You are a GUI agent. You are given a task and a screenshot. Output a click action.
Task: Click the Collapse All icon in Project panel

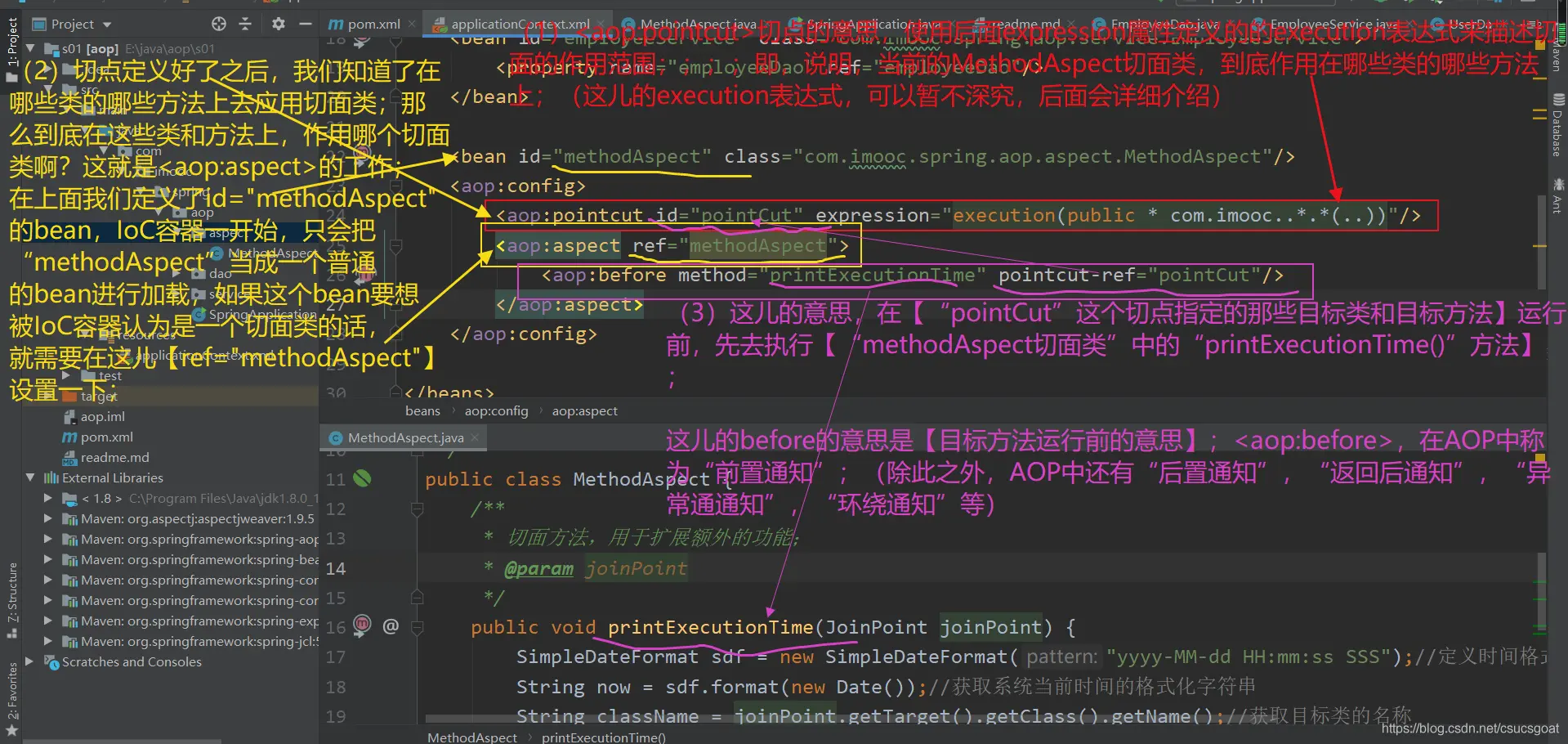click(x=245, y=24)
